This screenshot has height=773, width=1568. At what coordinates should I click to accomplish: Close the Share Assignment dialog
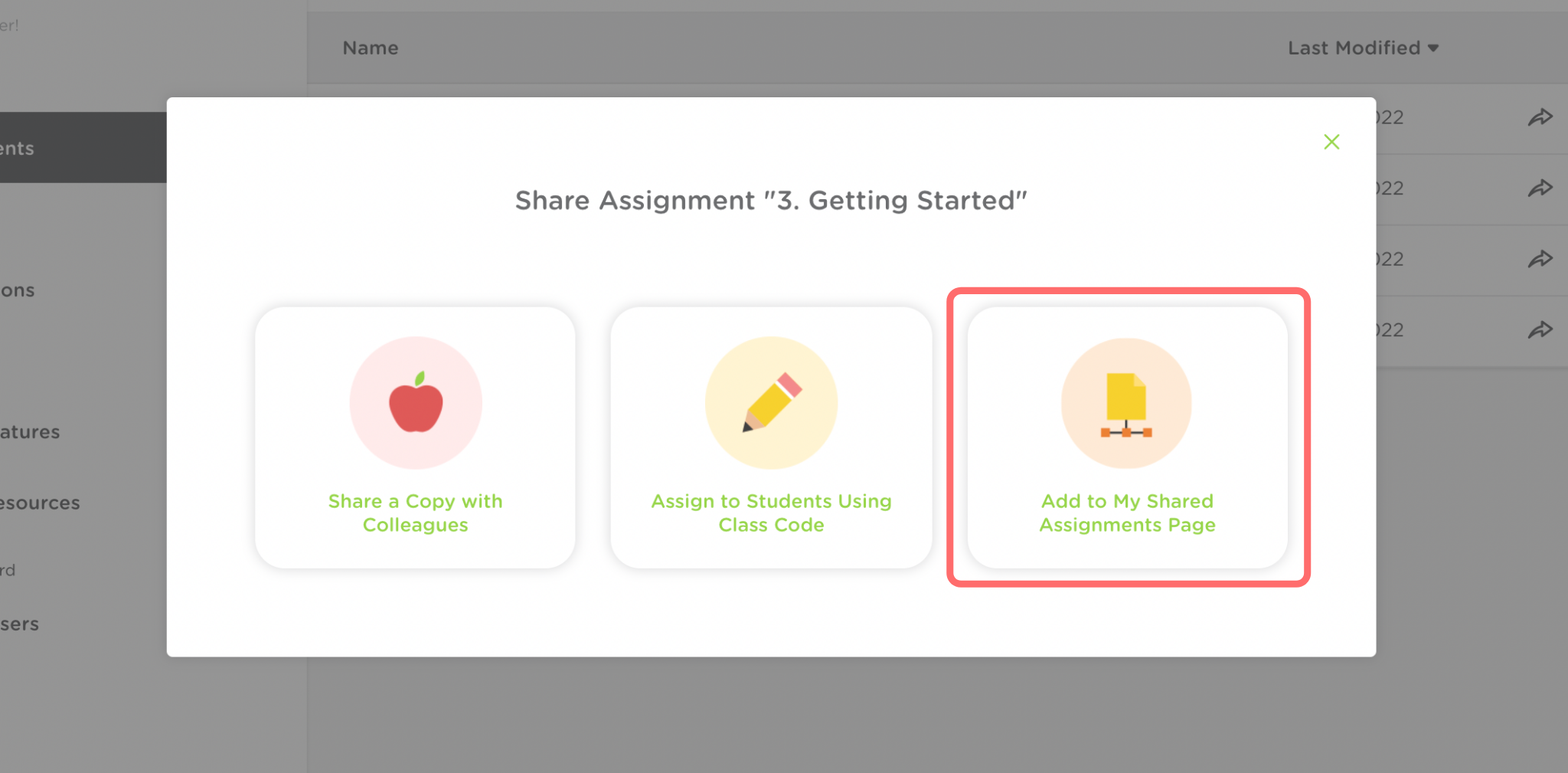coord(1331,142)
